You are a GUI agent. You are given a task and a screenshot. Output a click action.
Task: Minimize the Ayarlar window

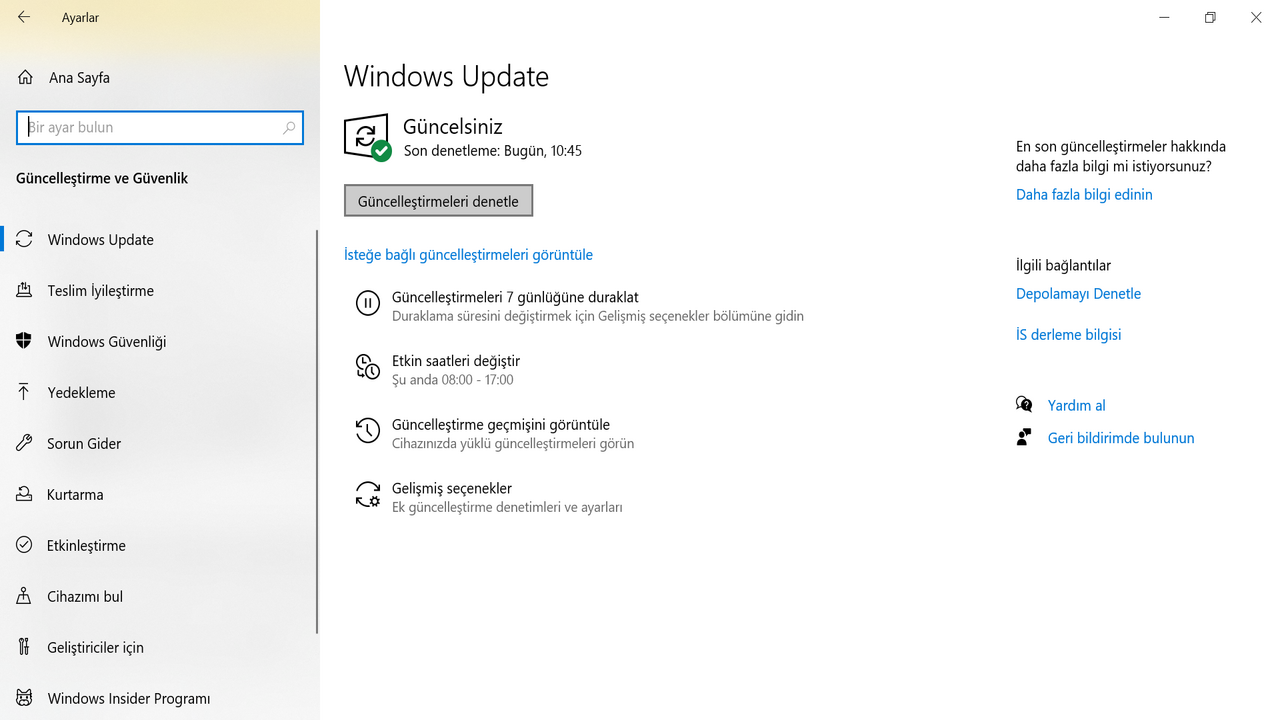[x=1164, y=17]
